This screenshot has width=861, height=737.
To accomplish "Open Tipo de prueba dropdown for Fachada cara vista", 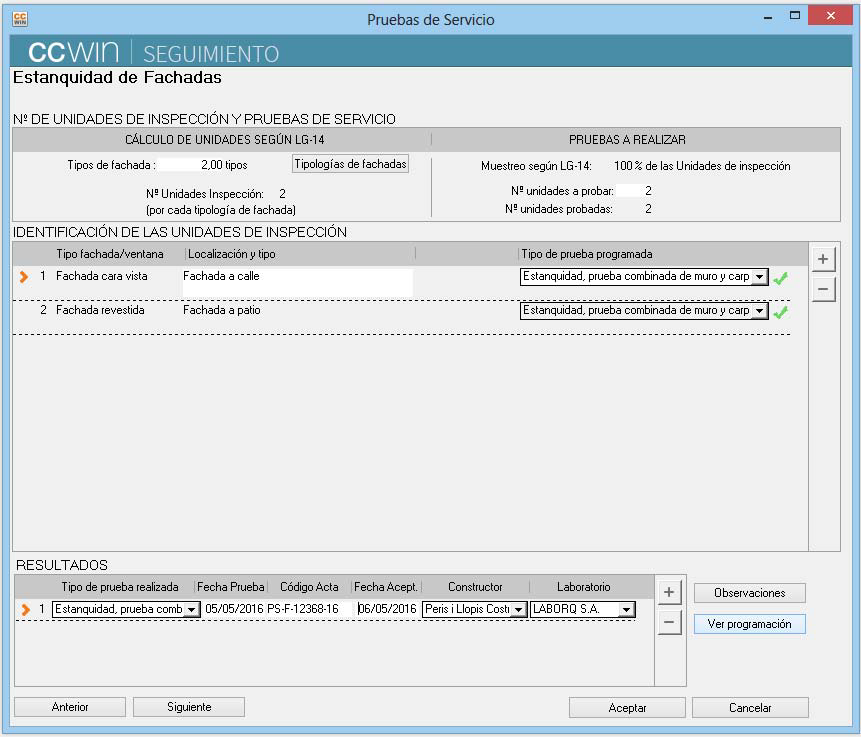I will [759, 277].
